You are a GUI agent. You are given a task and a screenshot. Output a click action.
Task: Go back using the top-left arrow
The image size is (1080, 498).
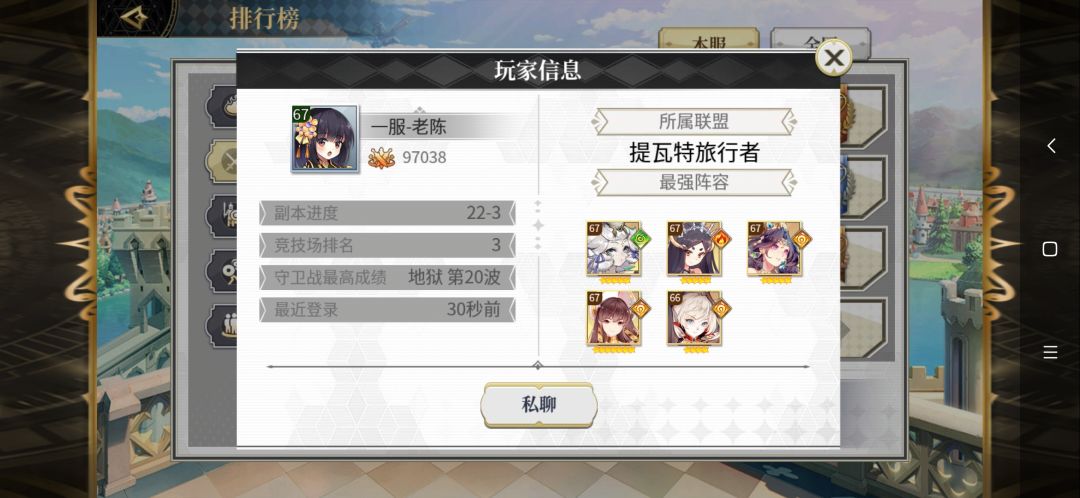pos(134,16)
